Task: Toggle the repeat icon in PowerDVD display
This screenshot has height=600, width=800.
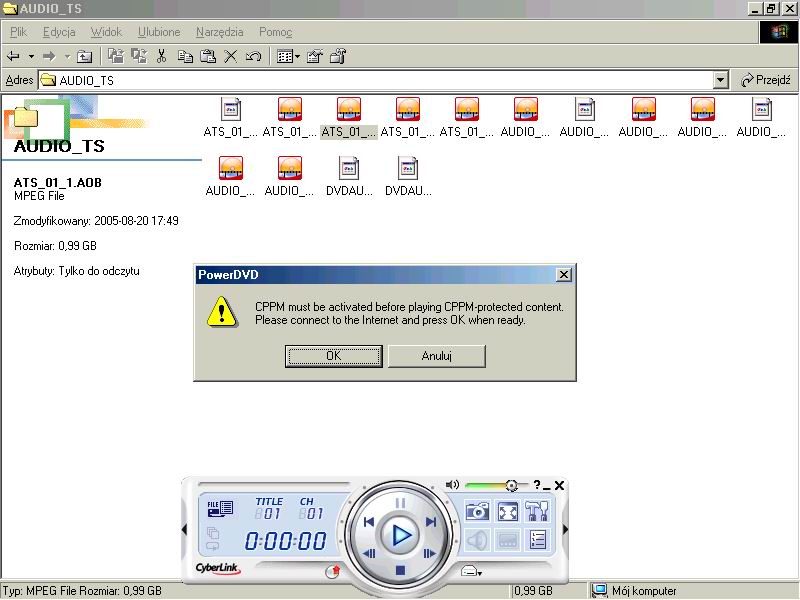Action: [x=213, y=546]
